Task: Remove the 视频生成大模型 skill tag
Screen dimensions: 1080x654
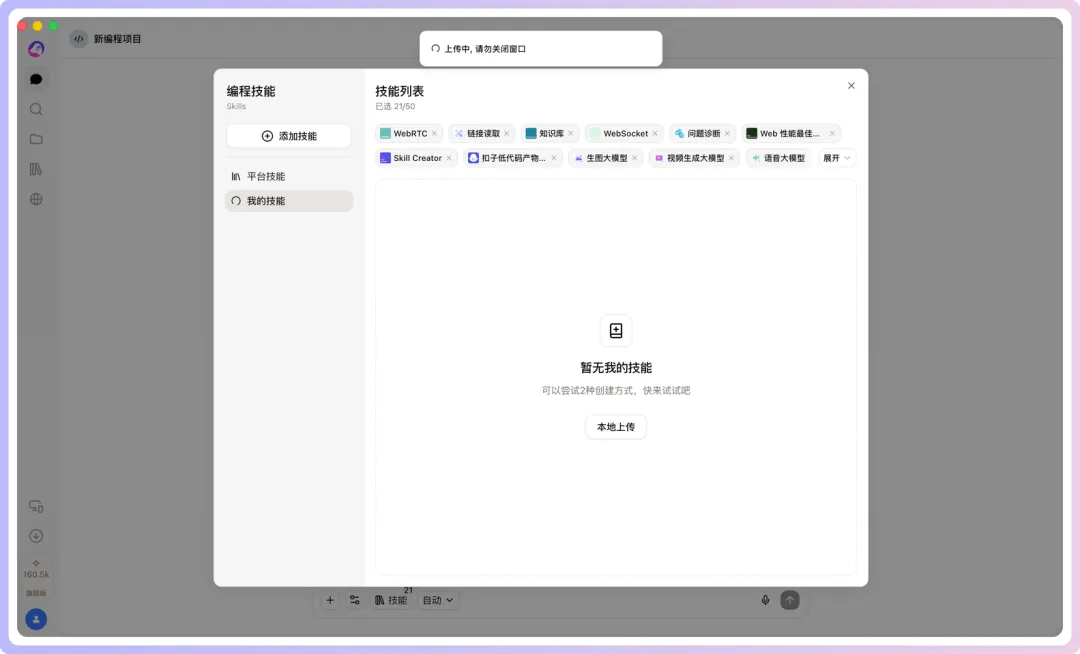Action: pyautogui.click(x=731, y=158)
